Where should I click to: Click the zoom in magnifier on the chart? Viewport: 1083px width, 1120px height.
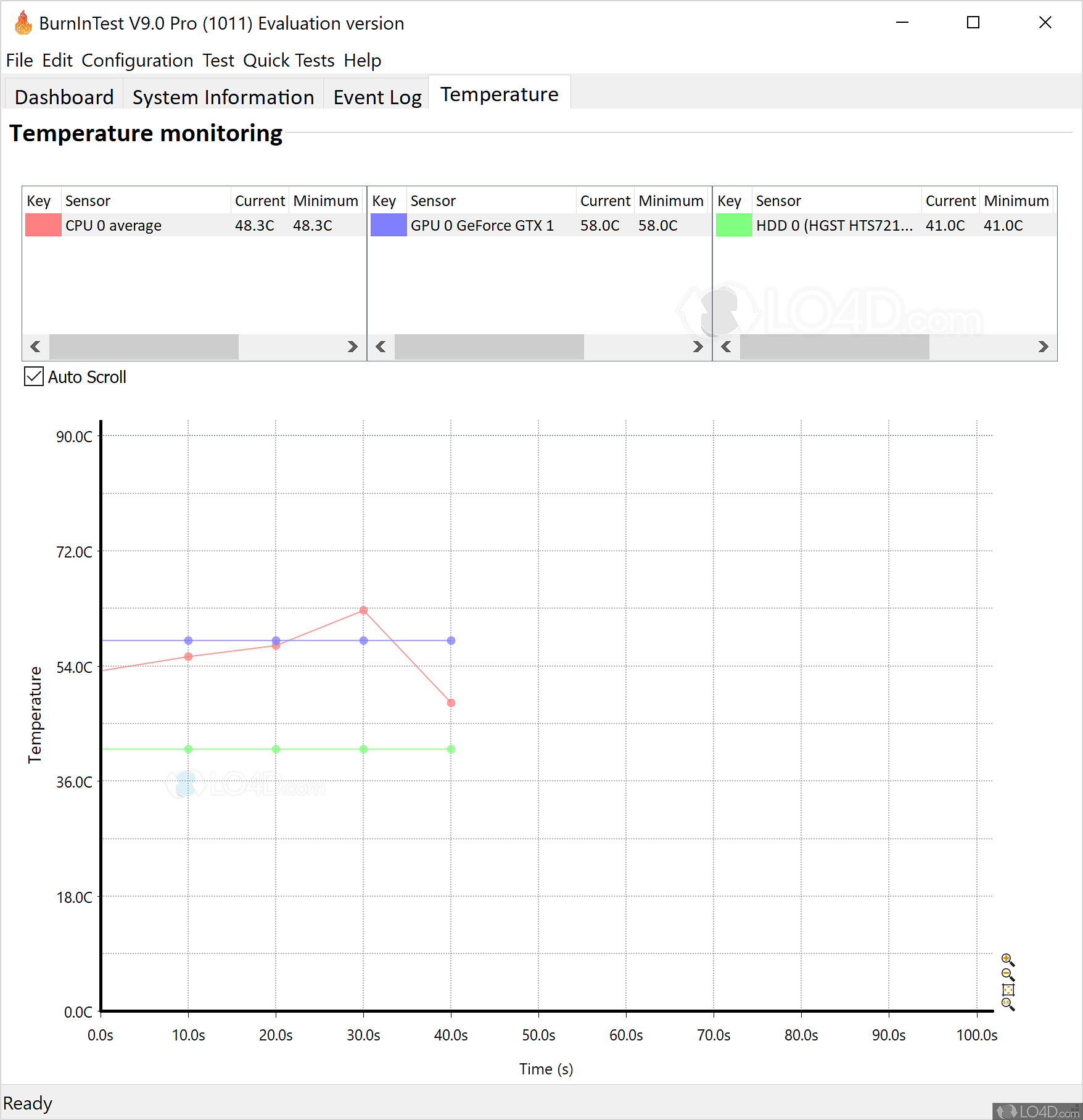1006,958
